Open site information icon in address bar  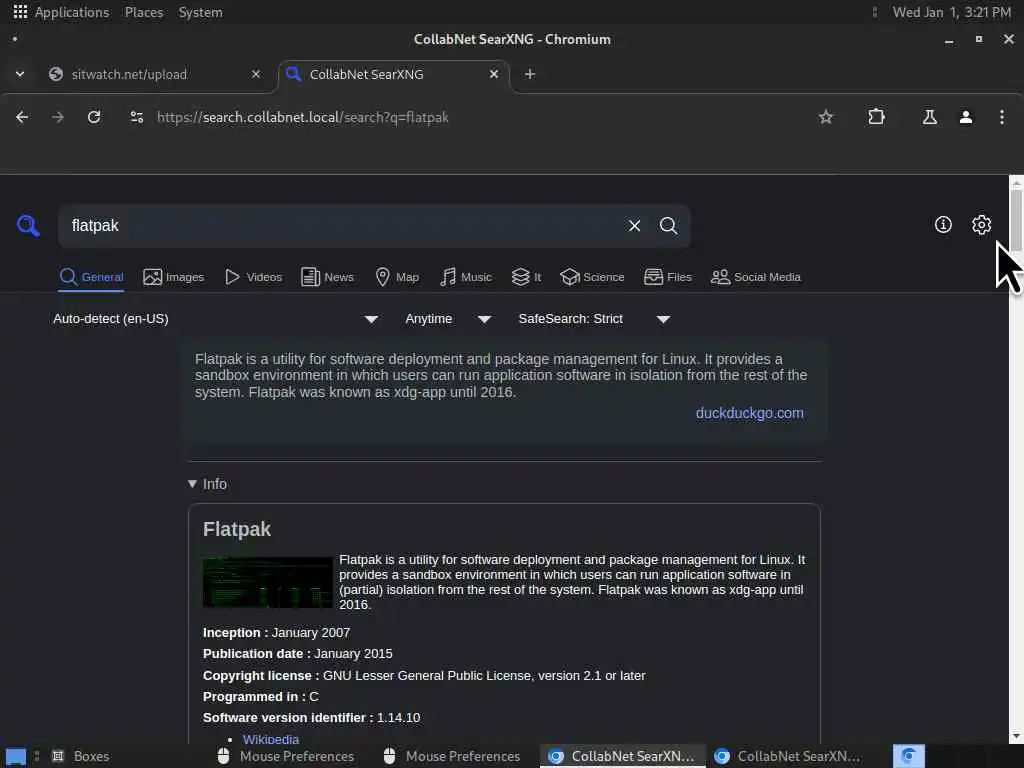136,117
